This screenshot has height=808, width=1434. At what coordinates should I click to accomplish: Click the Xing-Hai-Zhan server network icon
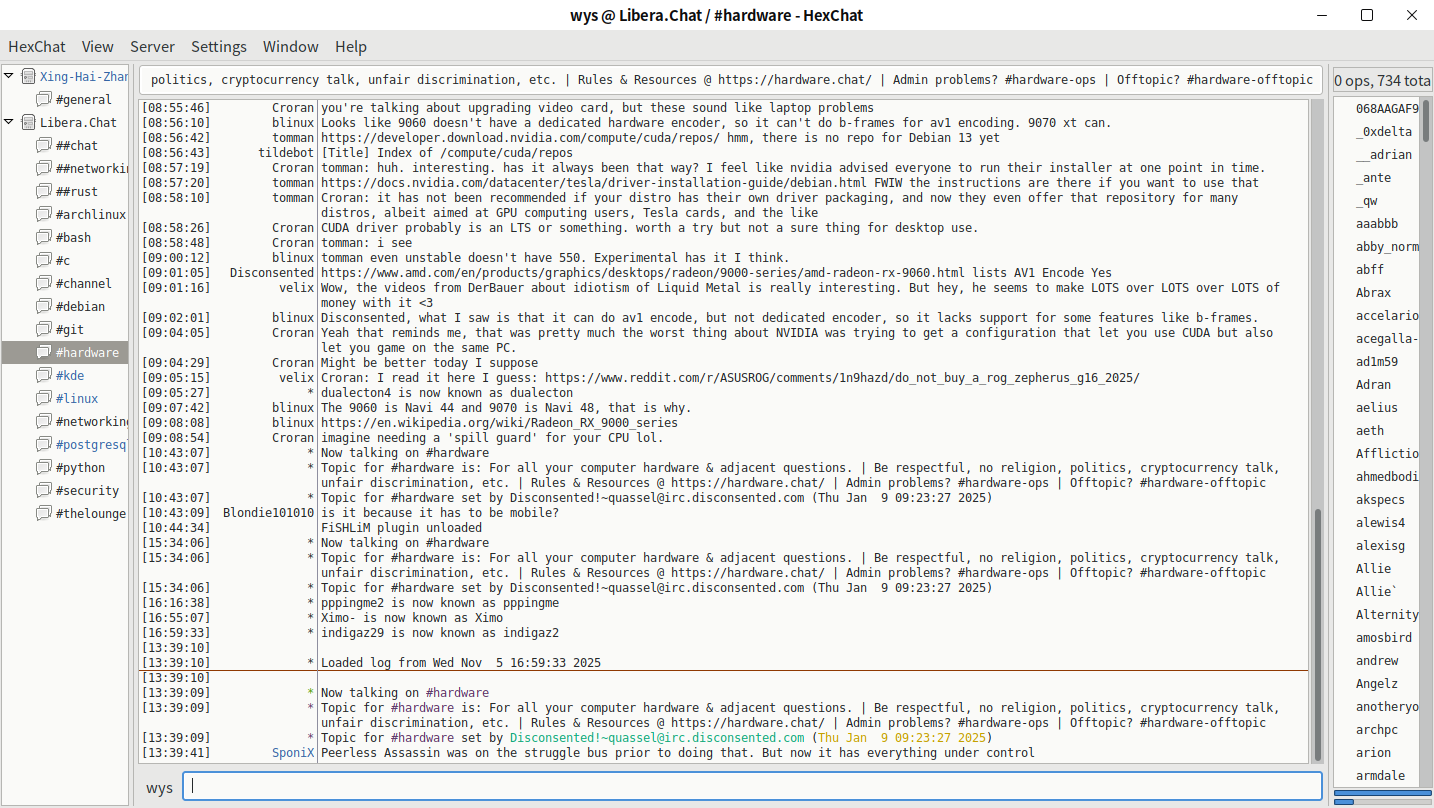[28, 76]
